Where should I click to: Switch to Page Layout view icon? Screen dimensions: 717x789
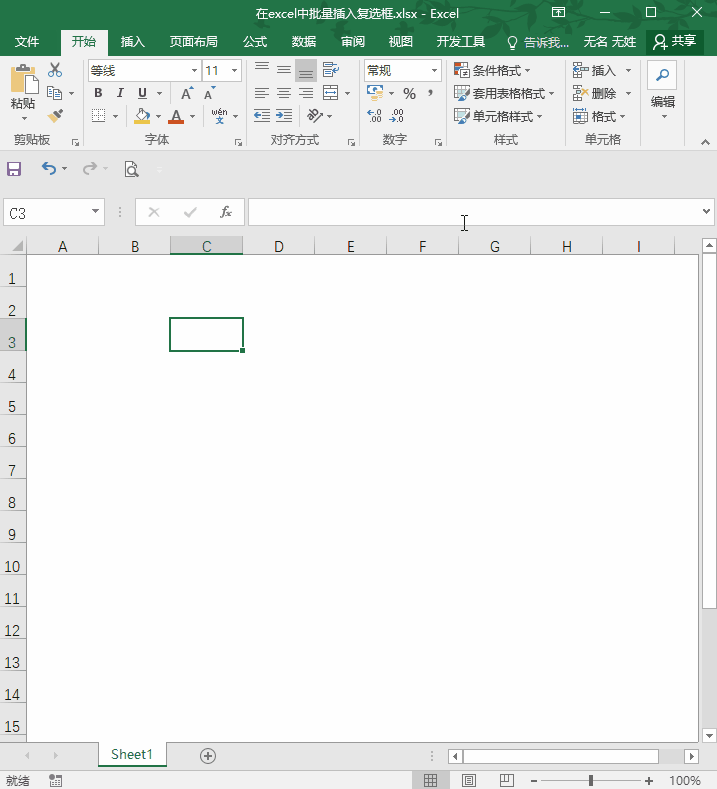coord(468,780)
